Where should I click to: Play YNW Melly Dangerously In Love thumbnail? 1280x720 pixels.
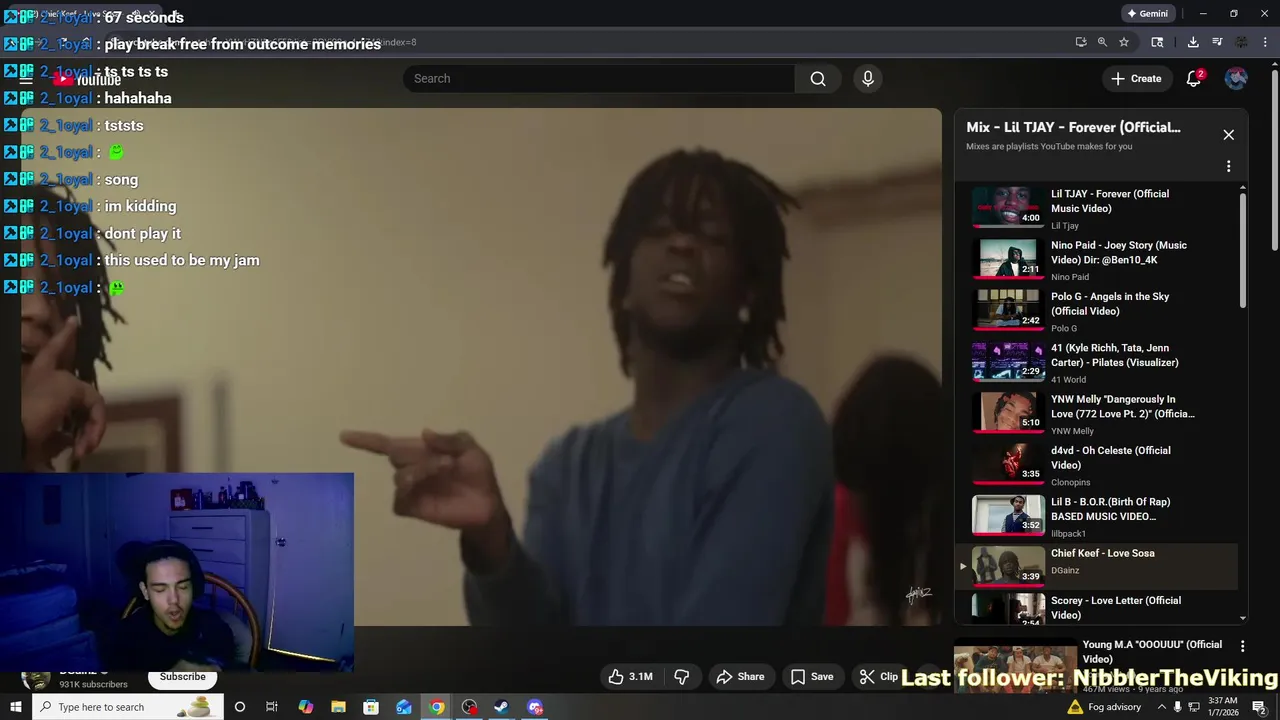click(1008, 412)
